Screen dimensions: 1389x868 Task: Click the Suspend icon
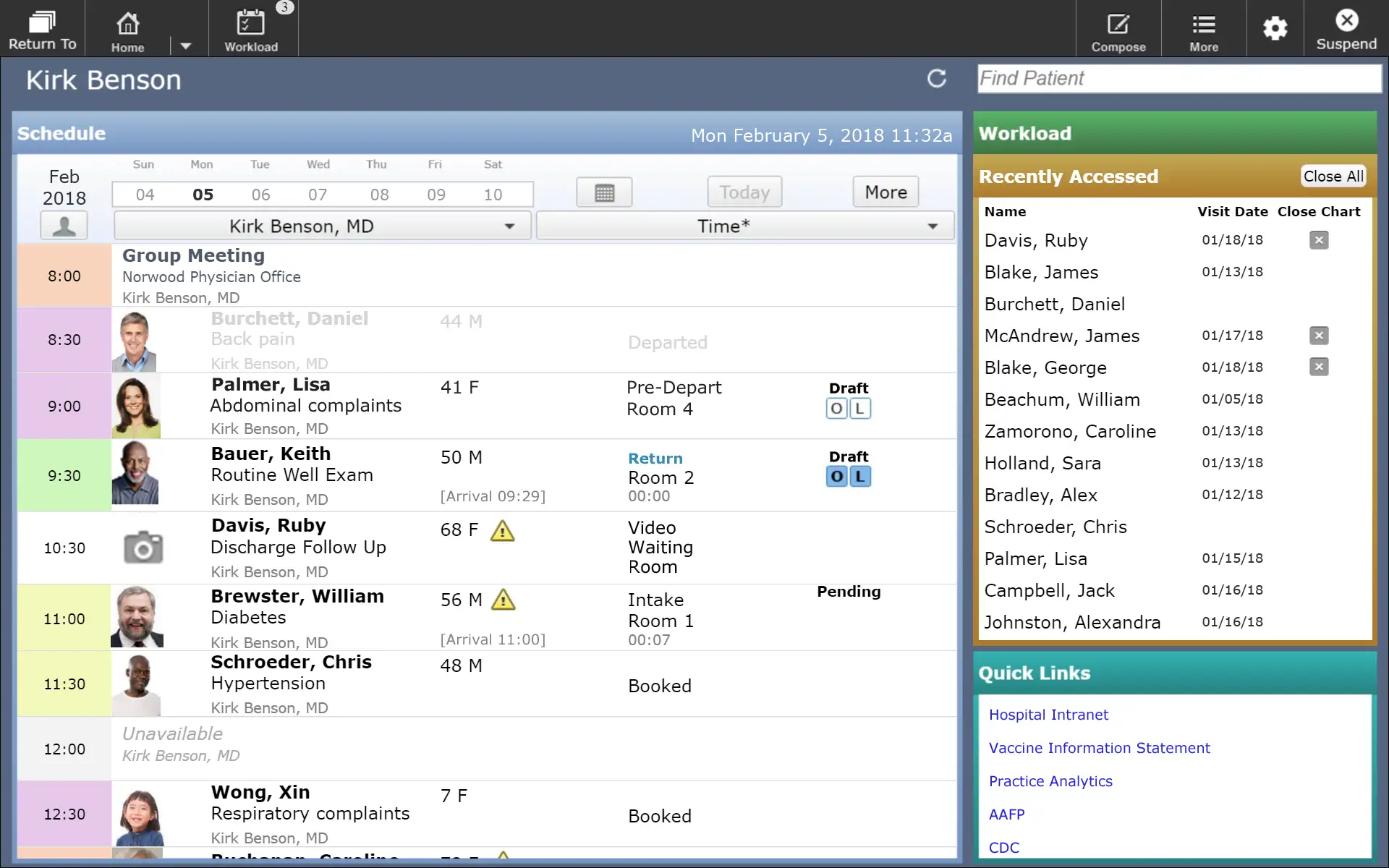1346,29
